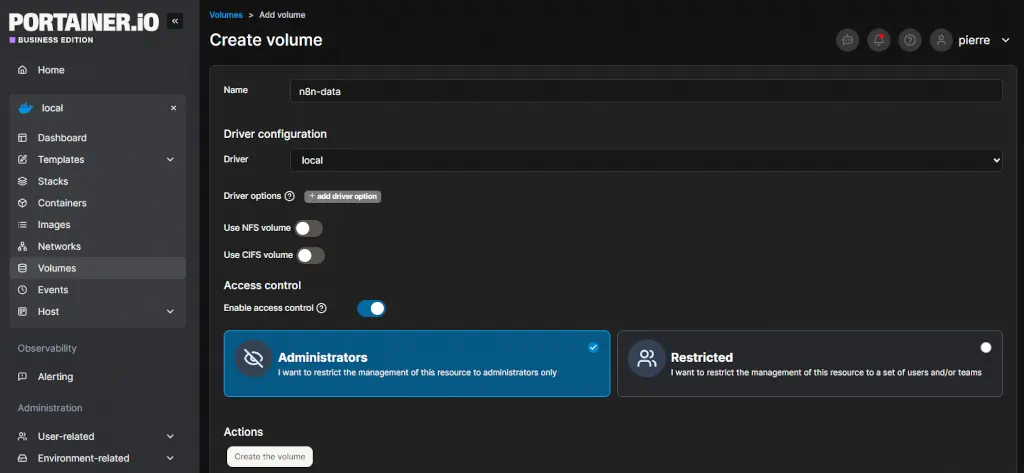1024x473 pixels.
Task: Show Driver options help tooltip icon
Action: (x=289, y=196)
